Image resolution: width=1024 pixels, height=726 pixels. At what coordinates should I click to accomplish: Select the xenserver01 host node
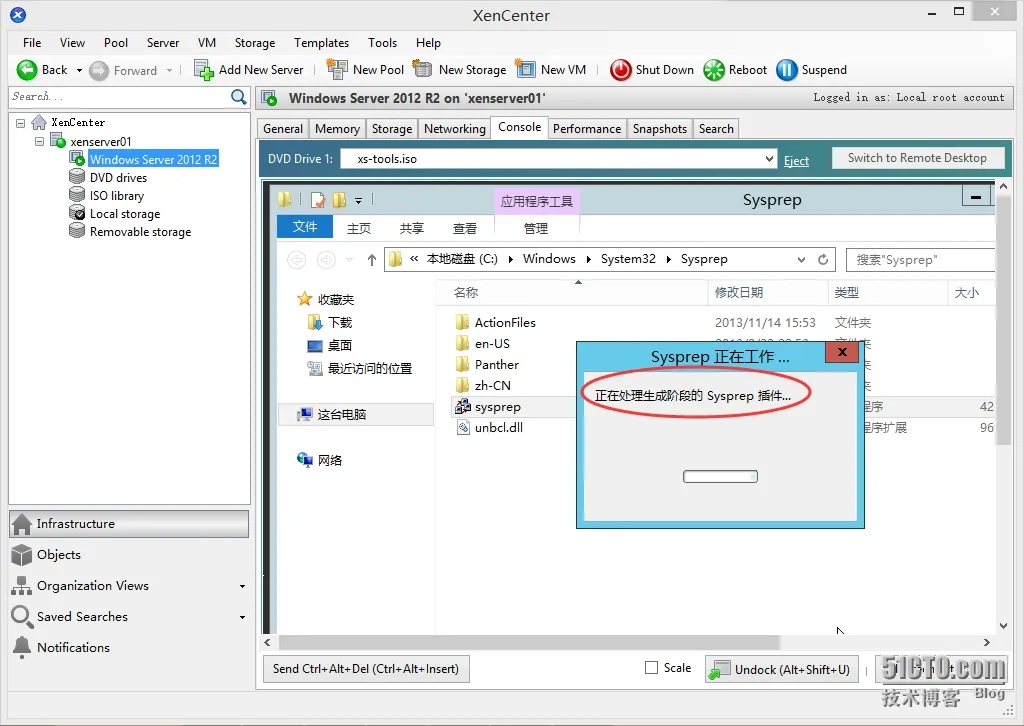(x=101, y=142)
